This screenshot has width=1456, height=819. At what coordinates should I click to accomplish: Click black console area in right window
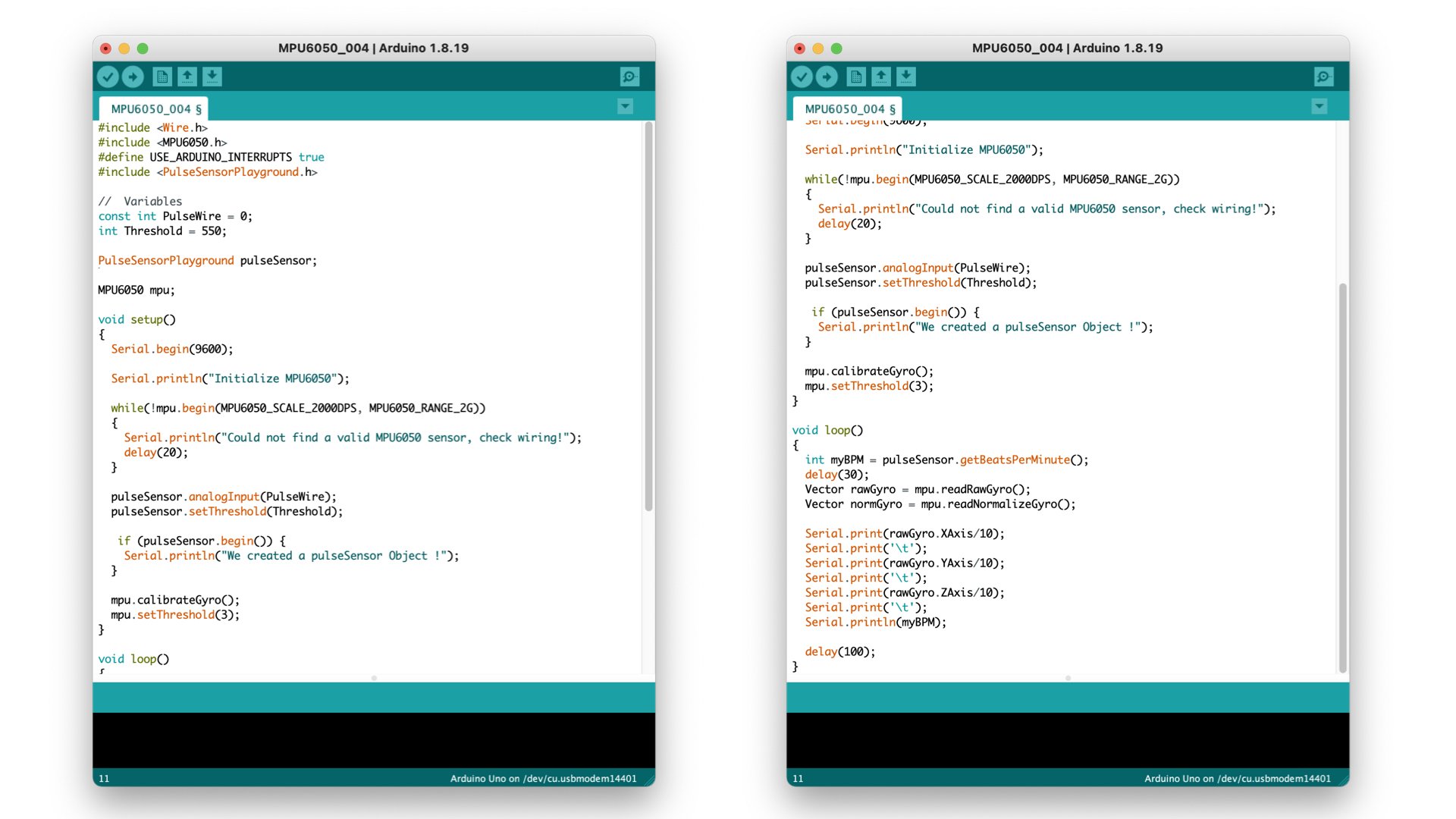point(1068,740)
